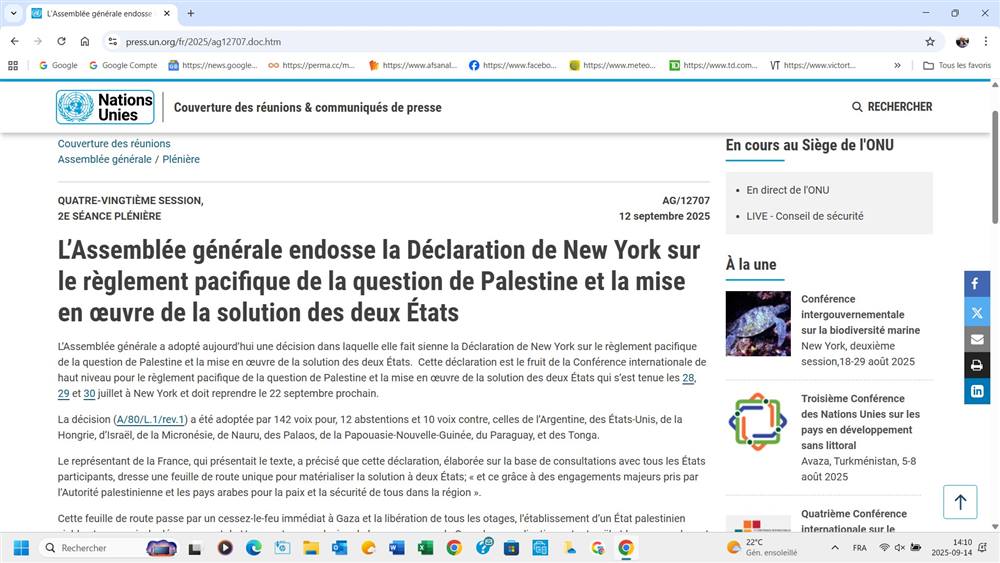1000x563 pixels.
Task: Click the back-to-top arrow button
Action: pos(960,502)
